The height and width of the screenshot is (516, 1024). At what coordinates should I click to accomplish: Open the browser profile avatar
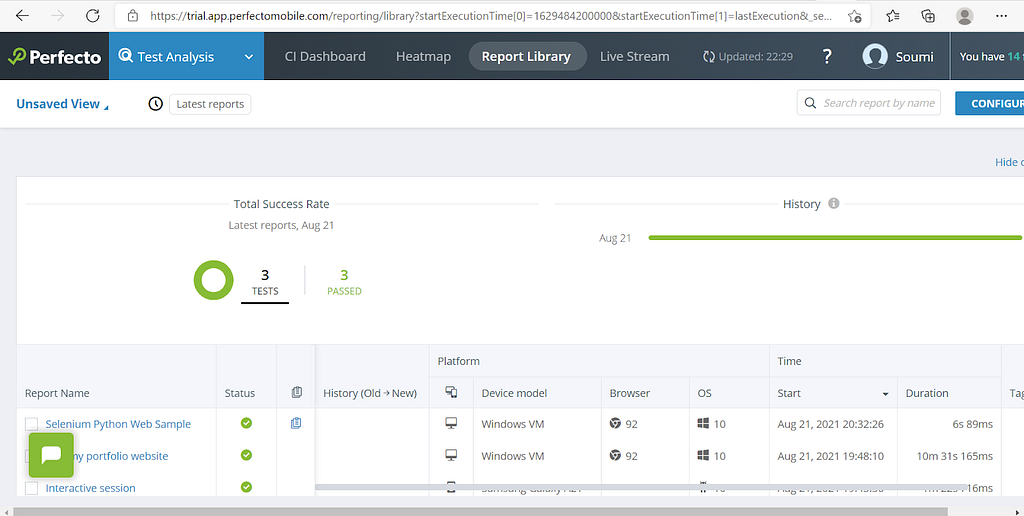(x=965, y=16)
